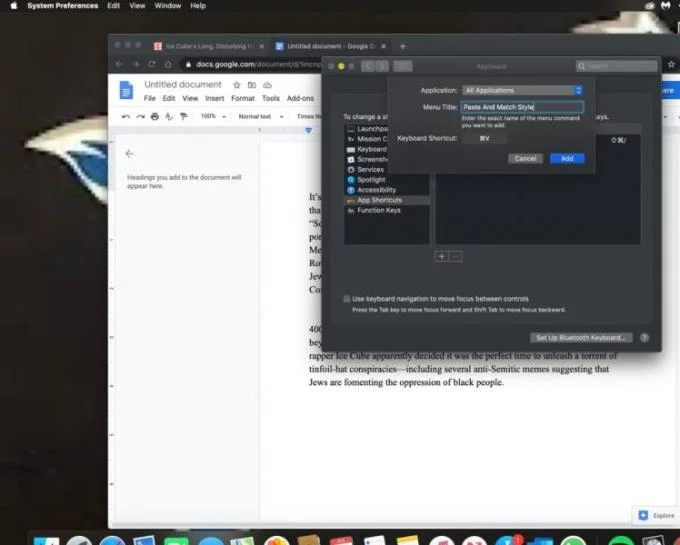Open the Apple menu
Image resolution: width=680 pixels, height=545 pixels.
point(14,6)
